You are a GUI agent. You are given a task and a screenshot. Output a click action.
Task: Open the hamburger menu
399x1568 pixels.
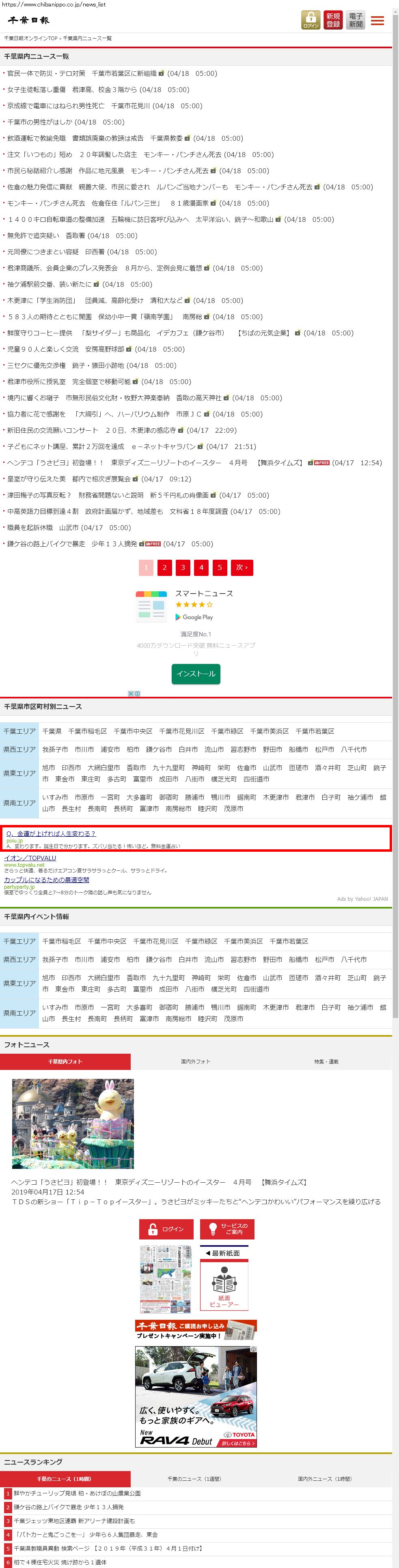377,21
